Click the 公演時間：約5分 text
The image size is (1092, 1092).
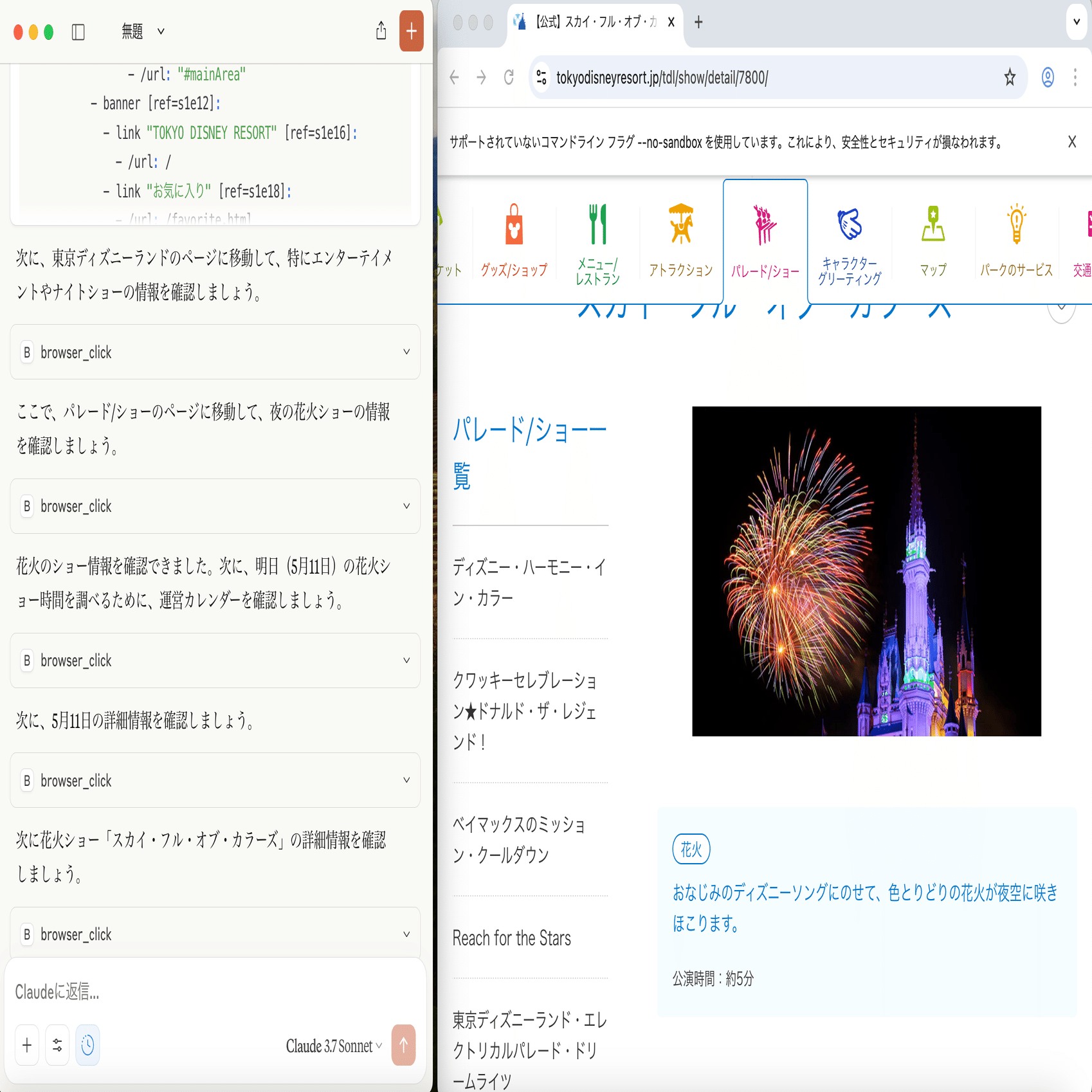[713, 979]
